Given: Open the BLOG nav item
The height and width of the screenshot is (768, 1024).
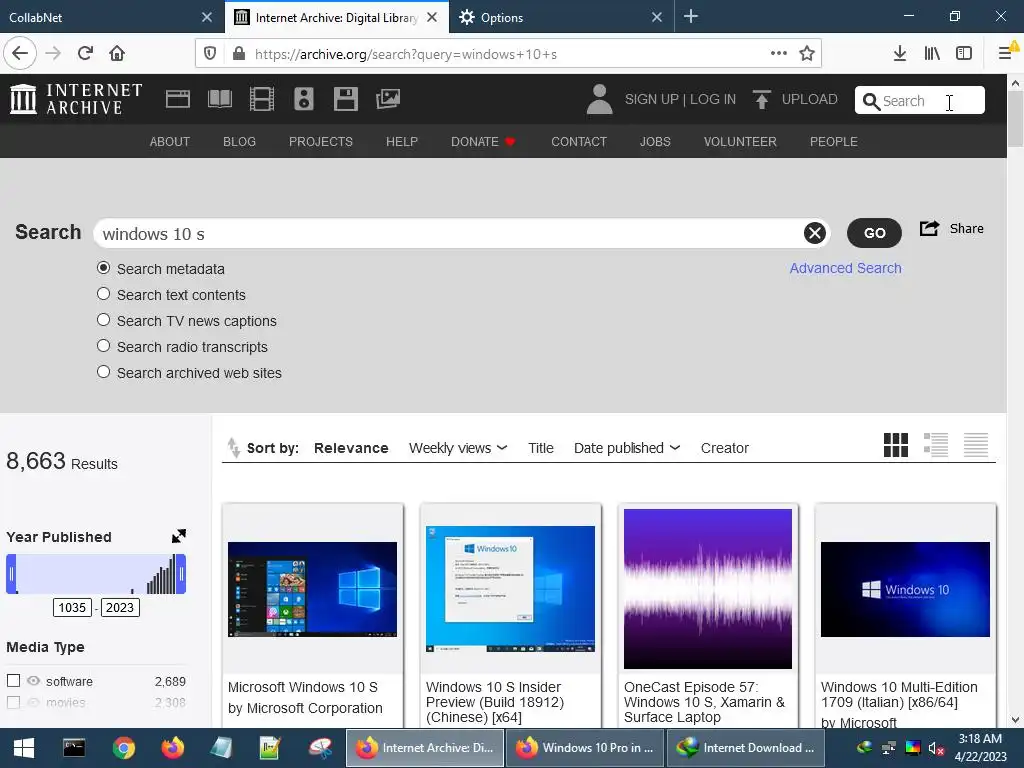Looking at the screenshot, I should pyautogui.click(x=240, y=142).
